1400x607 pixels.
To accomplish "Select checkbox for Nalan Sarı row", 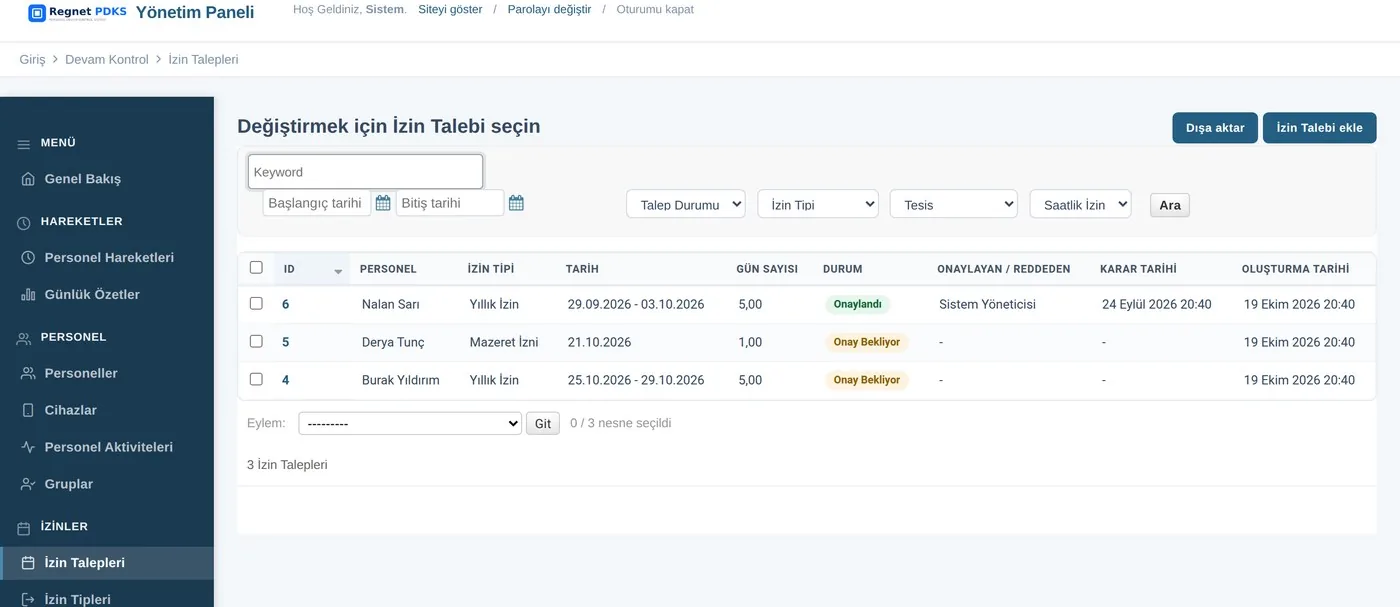I will click(256, 303).
